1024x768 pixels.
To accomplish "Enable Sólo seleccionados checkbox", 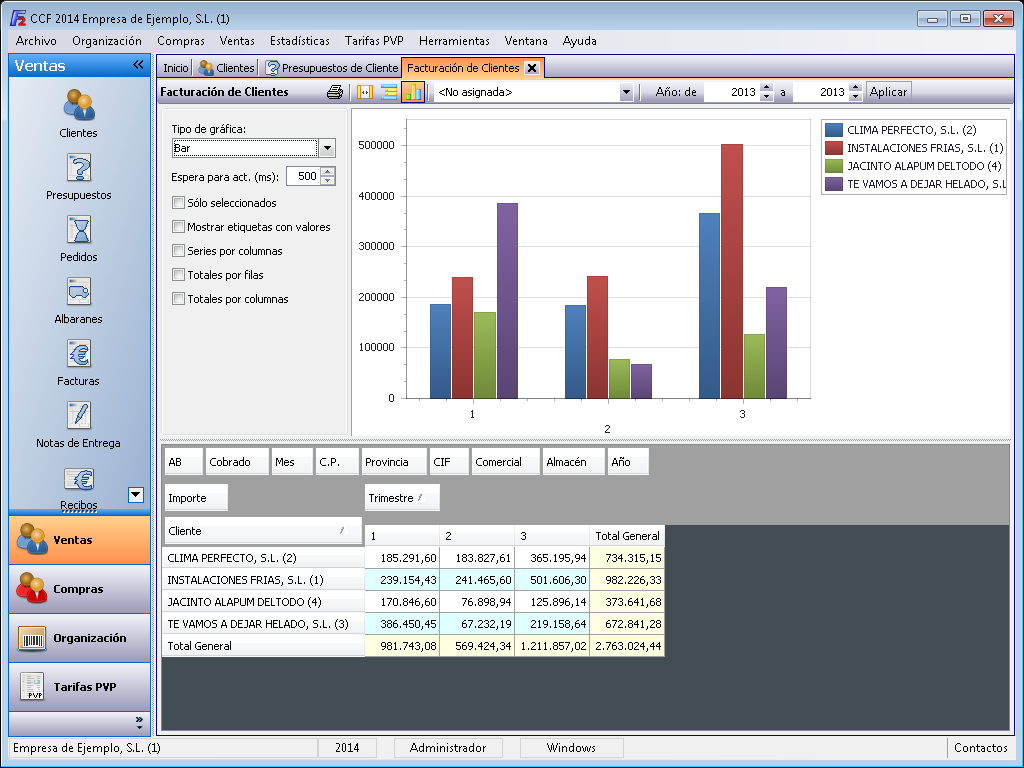I will pyautogui.click(x=178, y=203).
